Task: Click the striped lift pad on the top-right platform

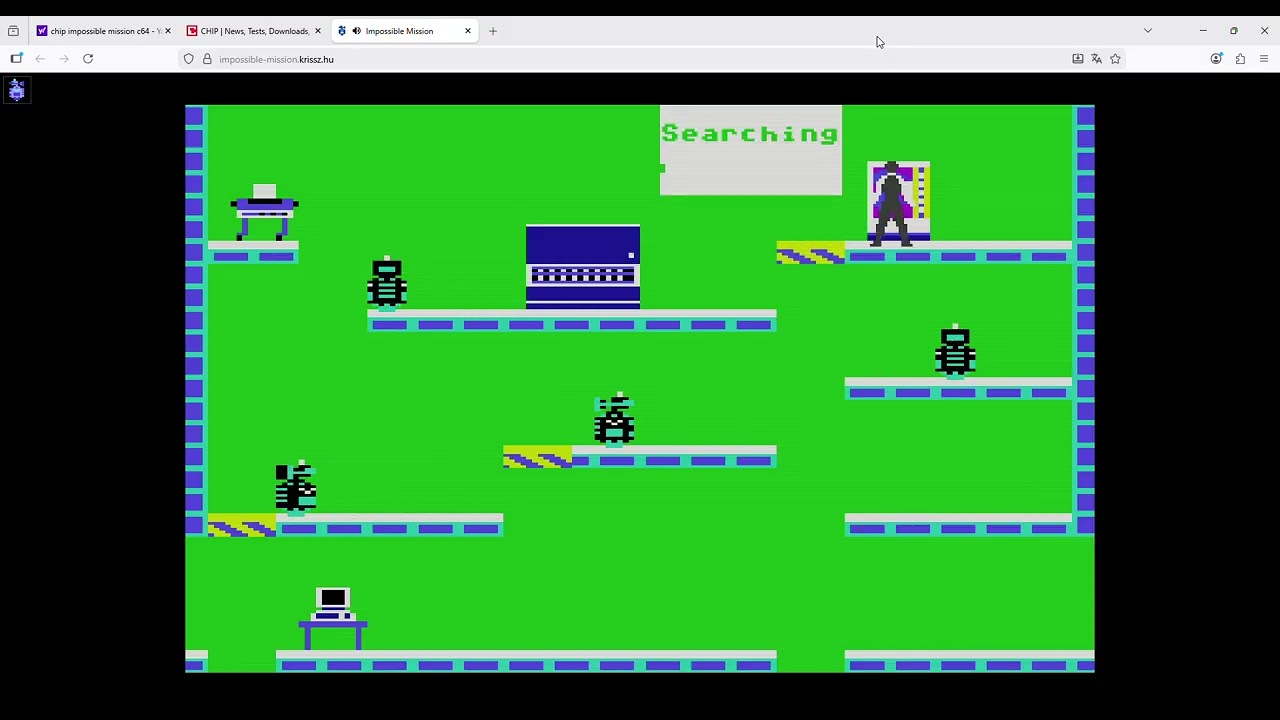Action: coord(811,253)
